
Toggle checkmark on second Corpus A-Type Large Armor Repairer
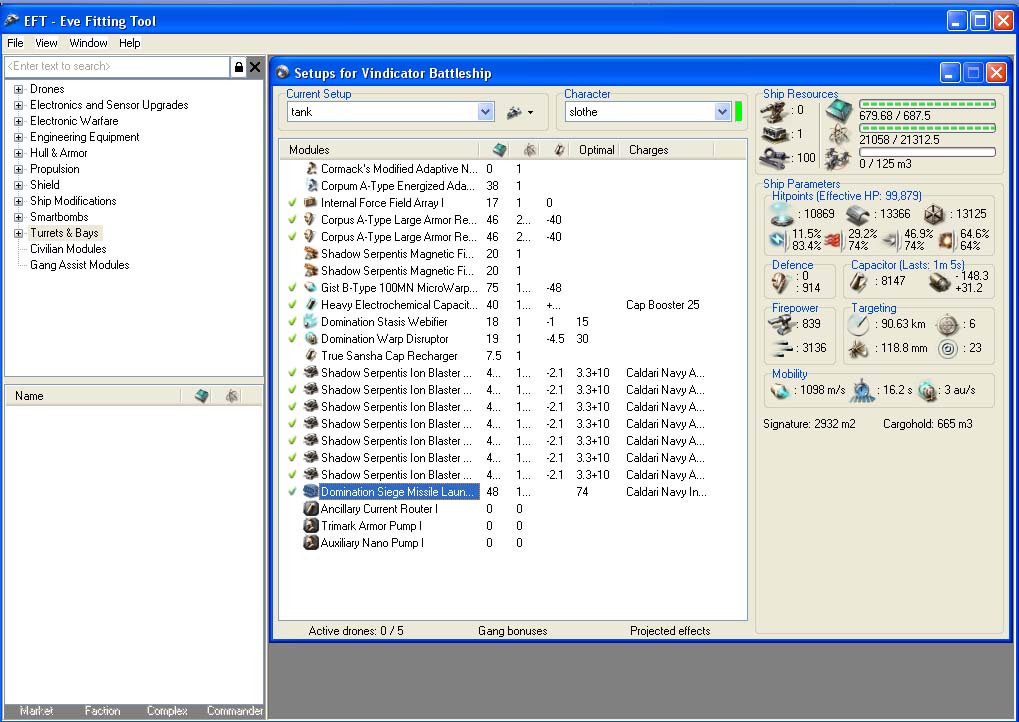[292, 237]
